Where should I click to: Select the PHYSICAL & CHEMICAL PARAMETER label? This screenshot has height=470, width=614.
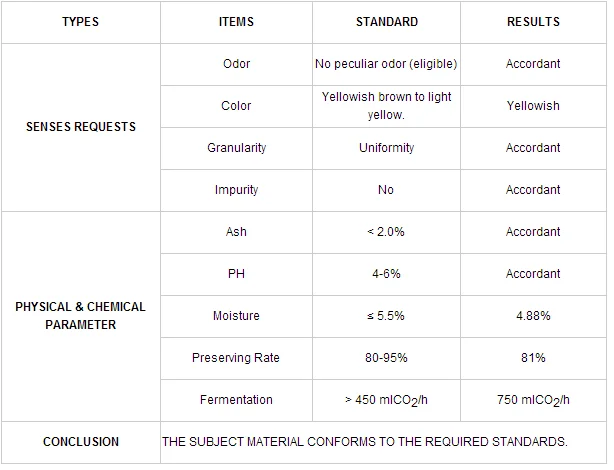tap(80, 315)
